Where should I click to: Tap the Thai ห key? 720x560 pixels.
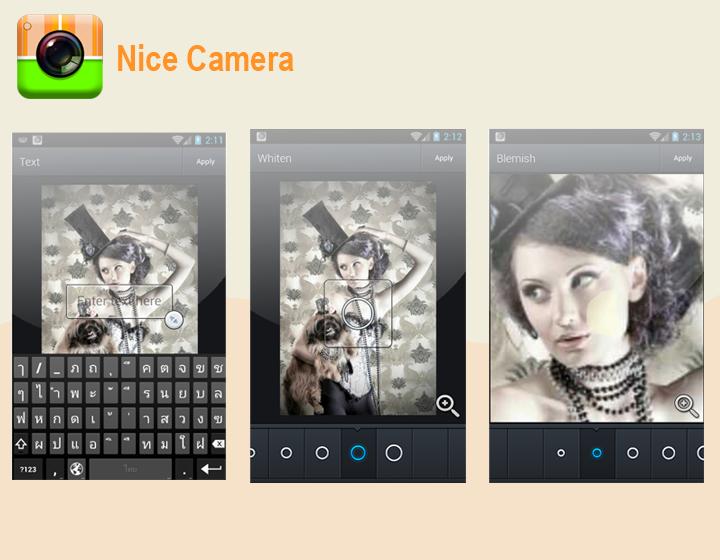tap(39, 419)
